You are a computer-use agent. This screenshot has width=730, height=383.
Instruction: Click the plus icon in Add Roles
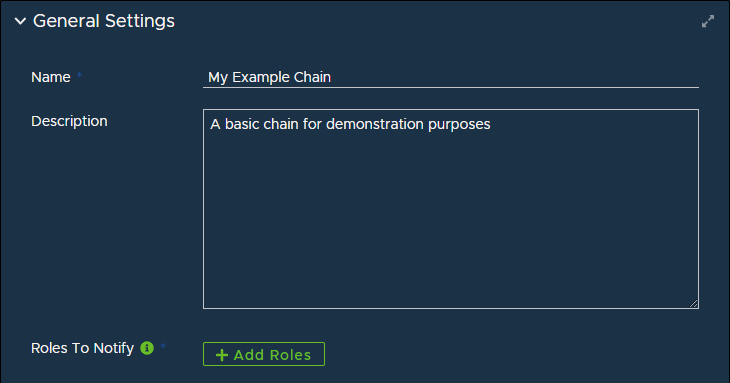pyautogui.click(x=222, y=355)
